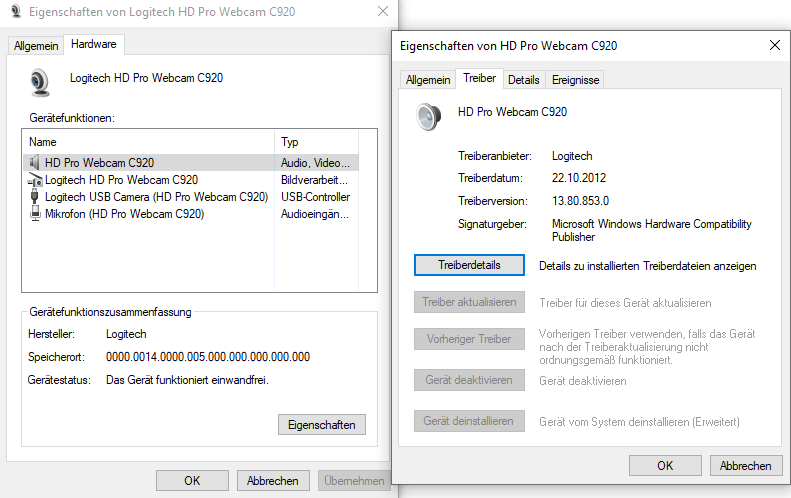Select the Hardware tab
The height and width of the screenshot is (498, 791).
point(94,44)
